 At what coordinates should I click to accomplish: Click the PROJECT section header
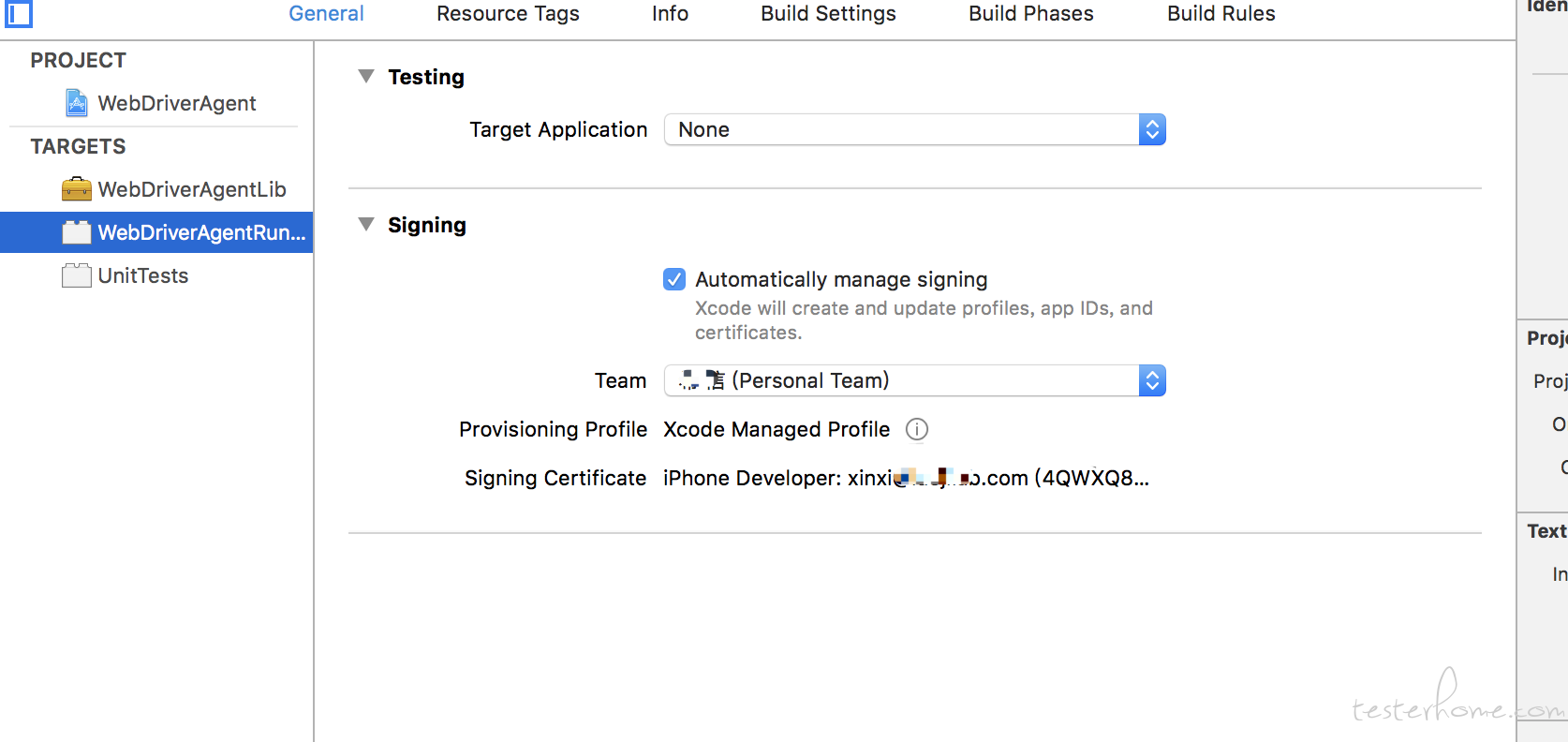tap(78, 60)
